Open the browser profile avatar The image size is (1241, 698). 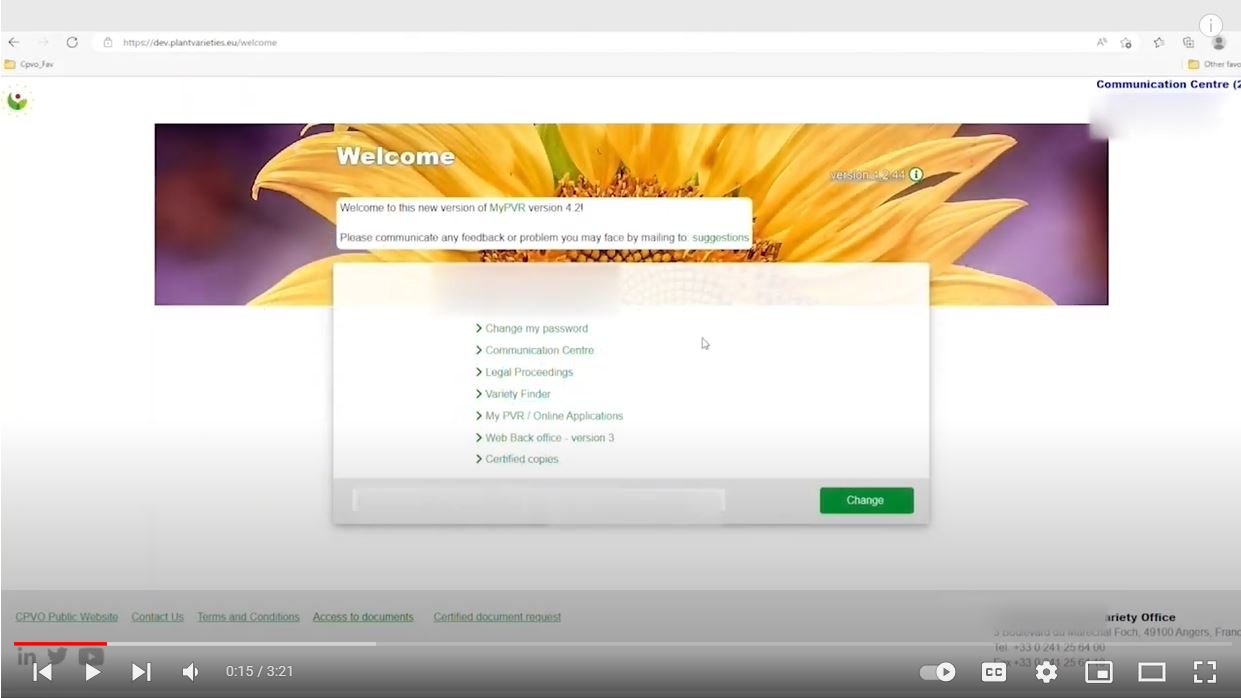coord(1219,42)
